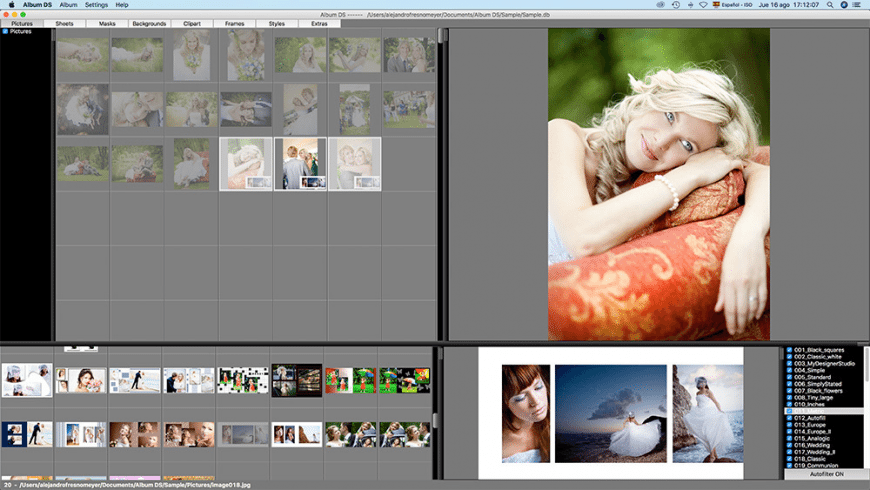Open the Apple menu
This screenshot has width=870, height=490.
(x=11, y=4)
